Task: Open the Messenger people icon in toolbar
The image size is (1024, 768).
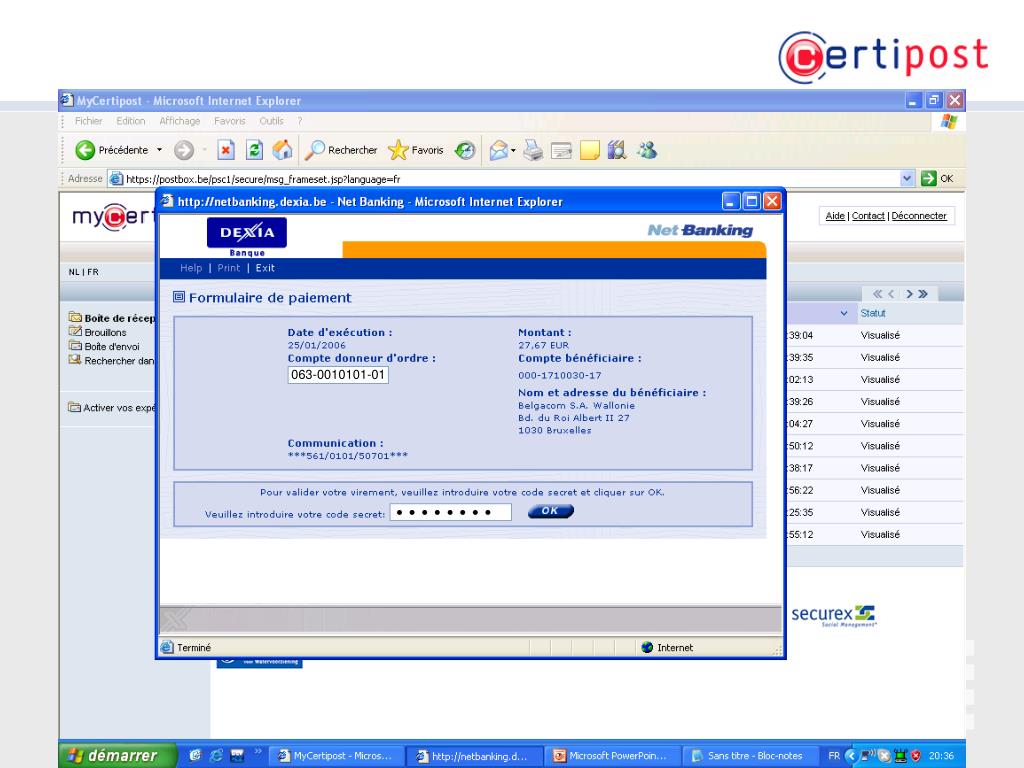Action: [x=647, y=150]
